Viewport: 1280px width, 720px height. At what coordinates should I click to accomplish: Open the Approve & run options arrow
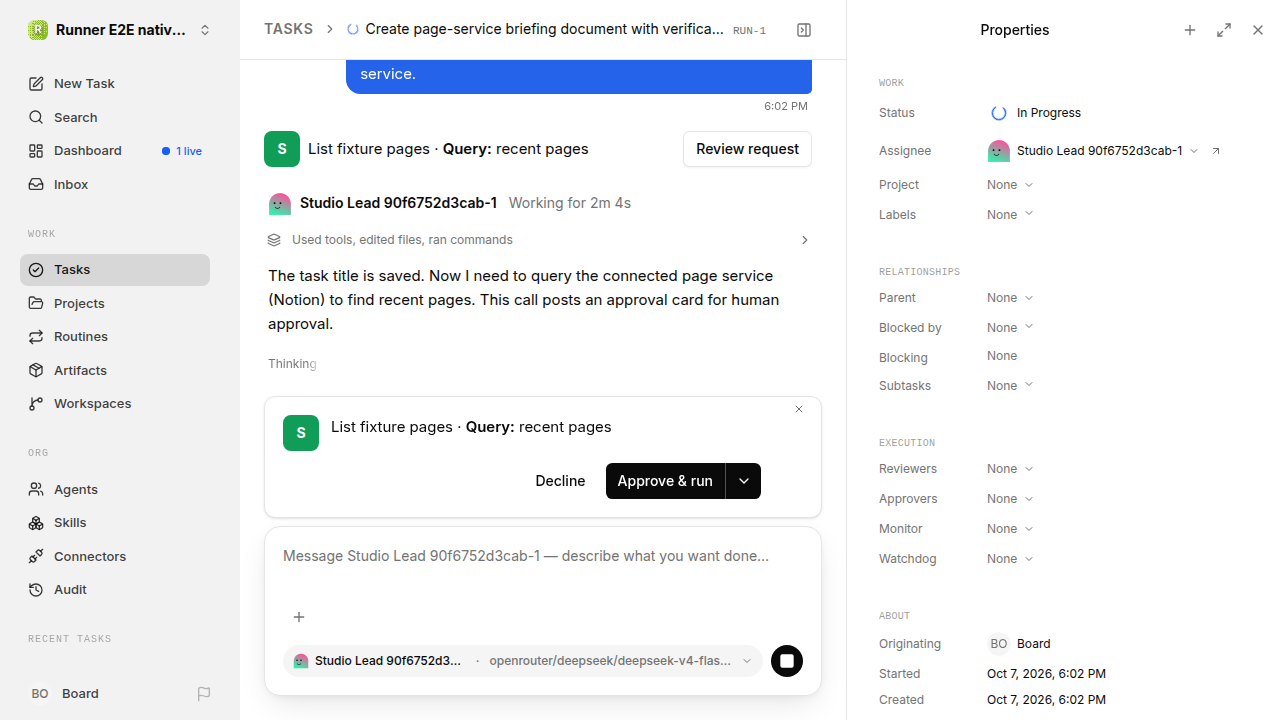click(744, 481)
